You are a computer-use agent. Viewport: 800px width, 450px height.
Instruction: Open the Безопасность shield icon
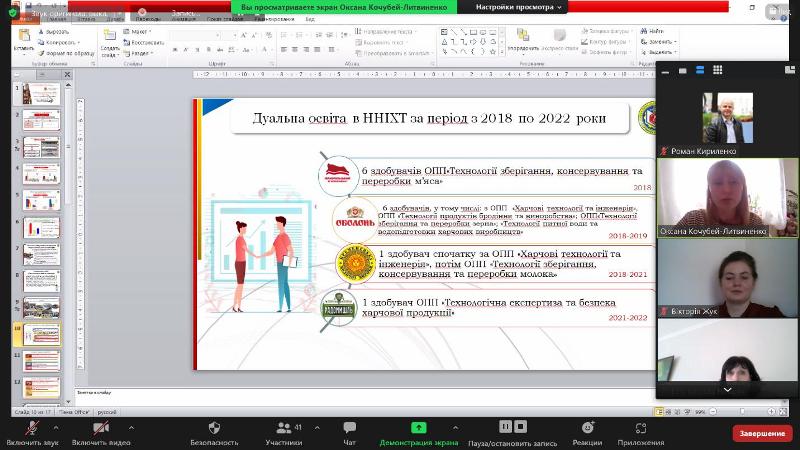pyautogui.click(x=214, y=427)
